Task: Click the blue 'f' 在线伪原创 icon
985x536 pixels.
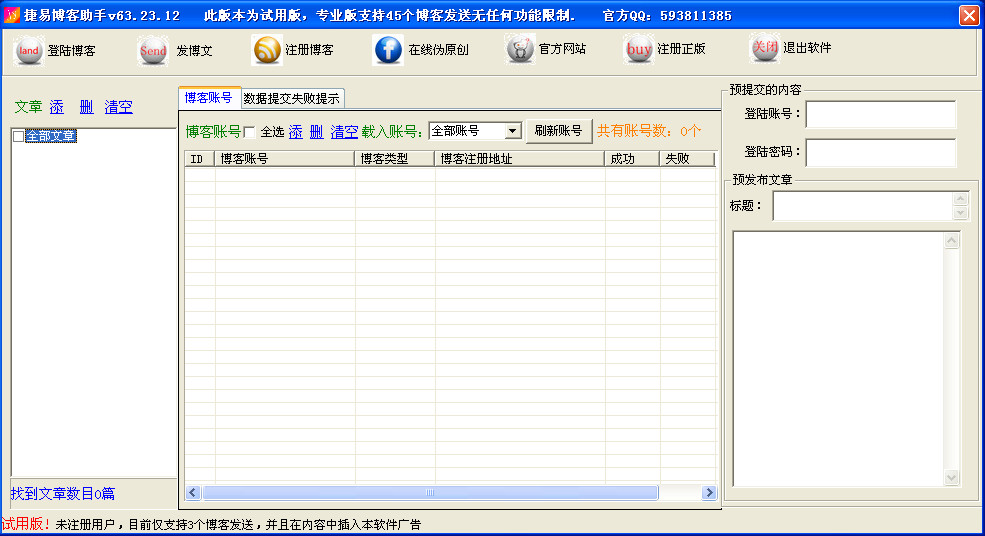Action: pyautogui.click(x=388, y=50)
